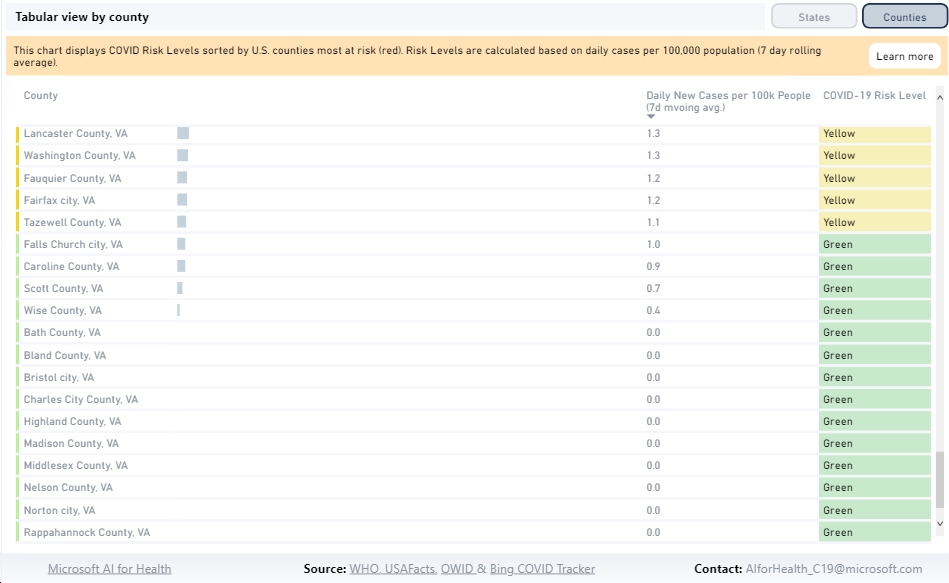This screenshot has height=583, width=949.
Task: Click the Green risk cell for Falls Church city
Action: coord(875,244)
